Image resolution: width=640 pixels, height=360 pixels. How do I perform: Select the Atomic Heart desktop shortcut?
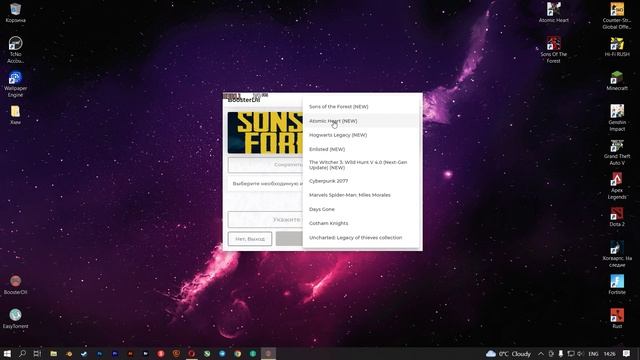click(x=553, y=13)
